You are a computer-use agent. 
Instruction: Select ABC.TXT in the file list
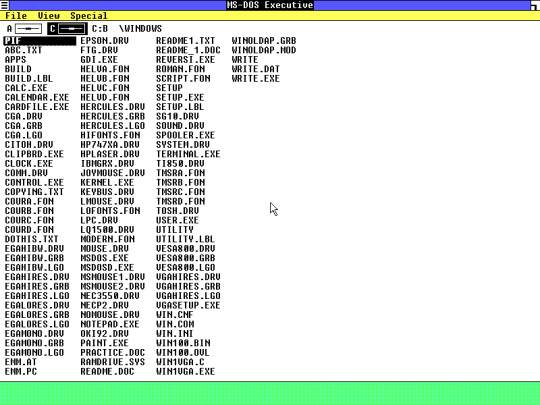click(23, 50)
